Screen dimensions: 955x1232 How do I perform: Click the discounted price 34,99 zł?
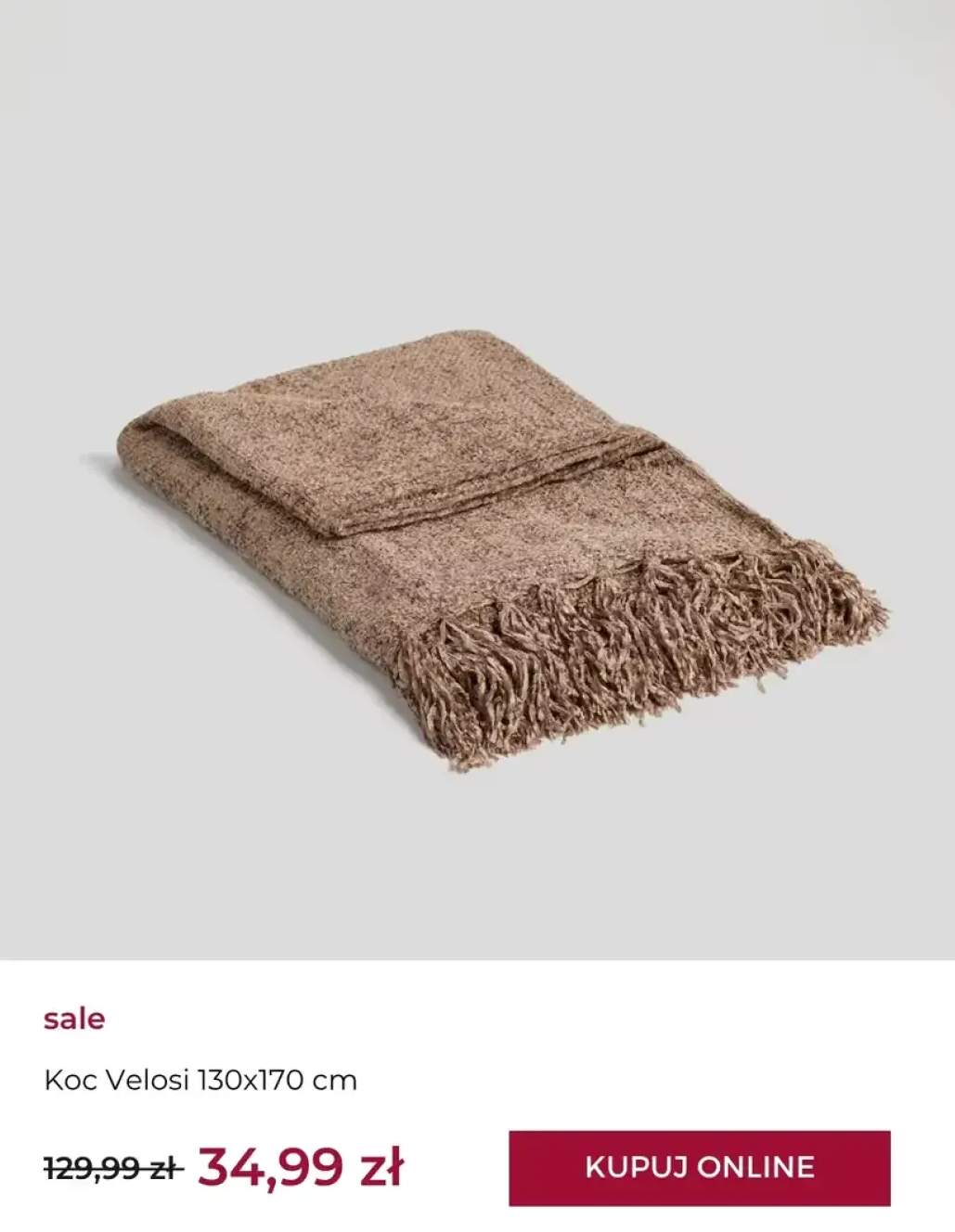(300, 1167)
